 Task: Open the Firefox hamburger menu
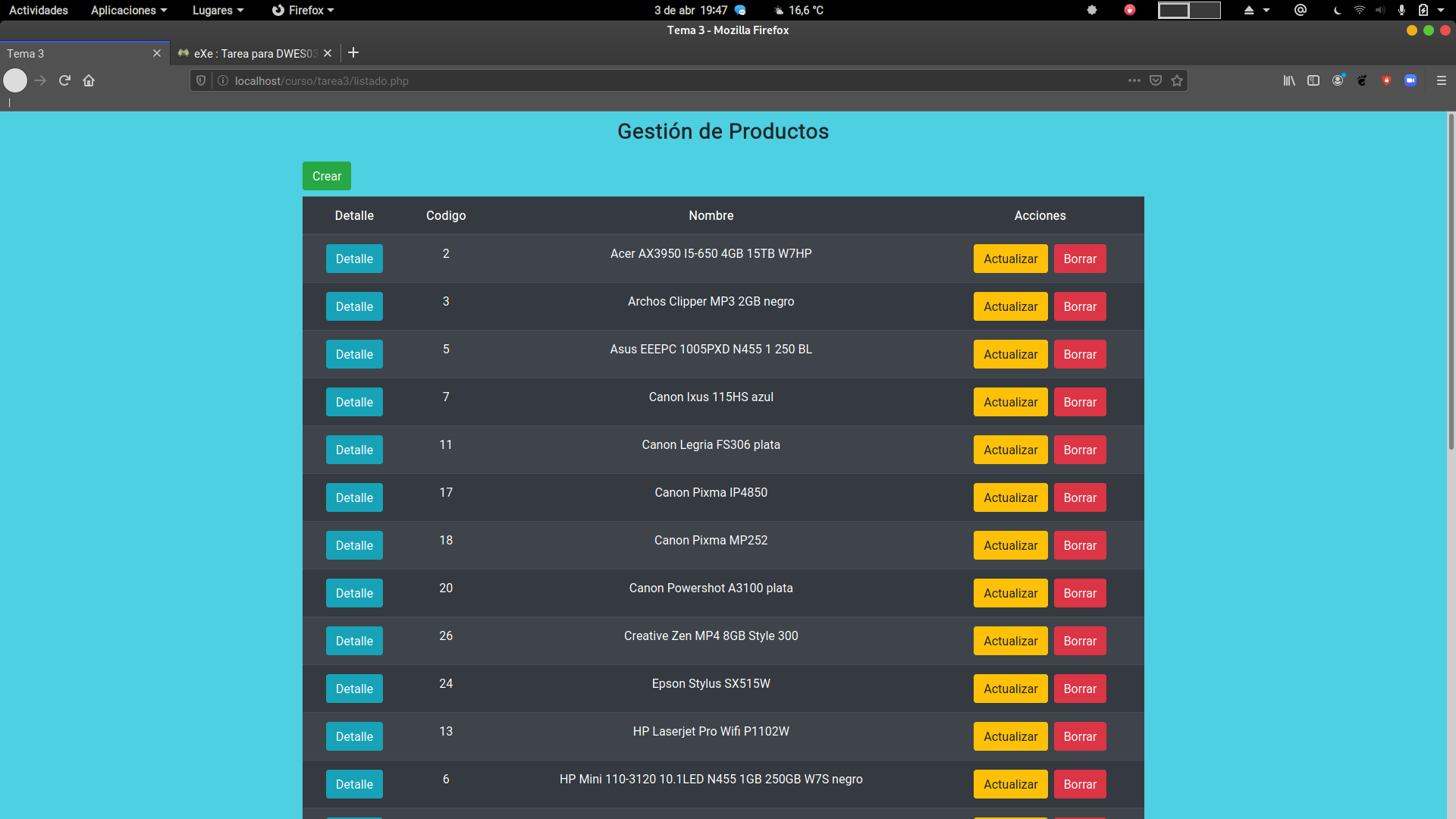pyautogui.click(x=1442, y=80)
